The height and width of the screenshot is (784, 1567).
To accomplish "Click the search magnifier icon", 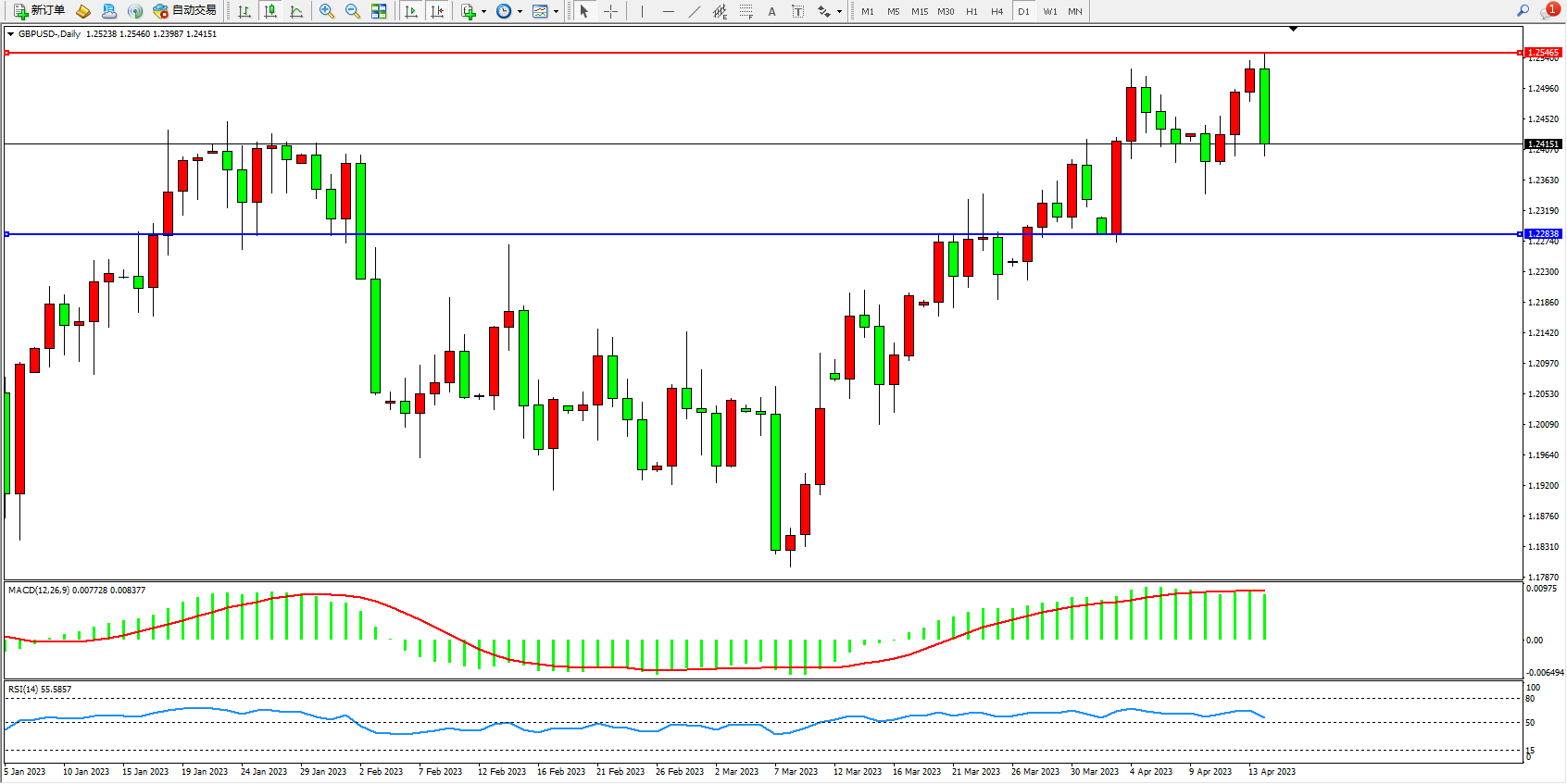I will (x=1523, y=11).
